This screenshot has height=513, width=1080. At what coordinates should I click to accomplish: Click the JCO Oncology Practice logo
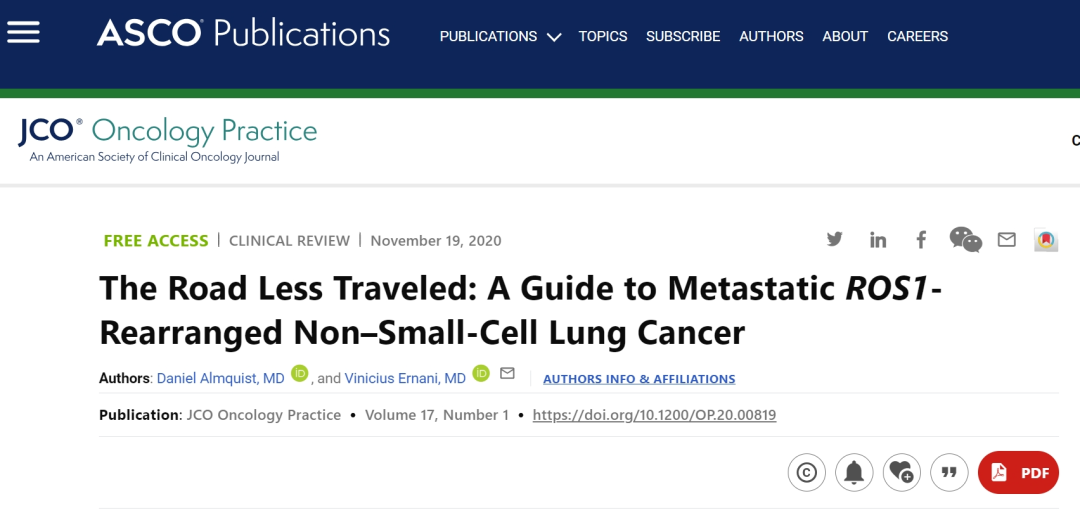coord(167,139)
